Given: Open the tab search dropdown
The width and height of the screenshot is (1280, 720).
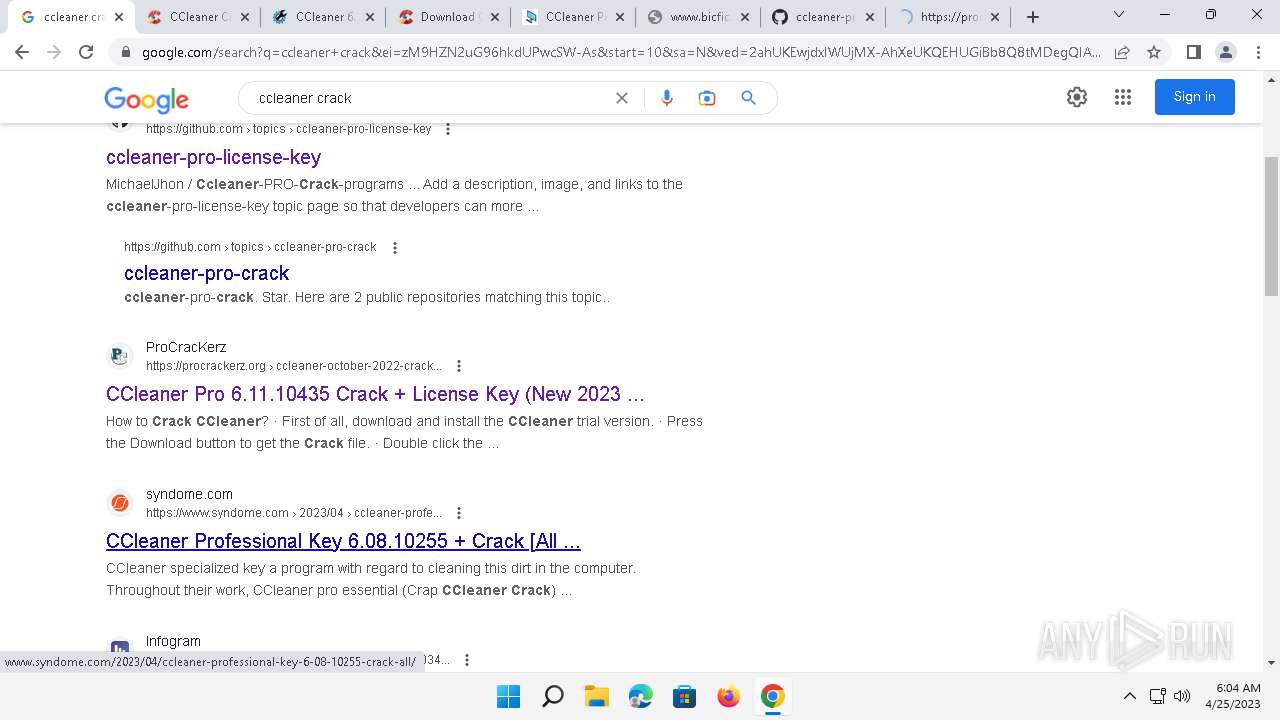Looking at the screenshot, I should coord(1119,15).
